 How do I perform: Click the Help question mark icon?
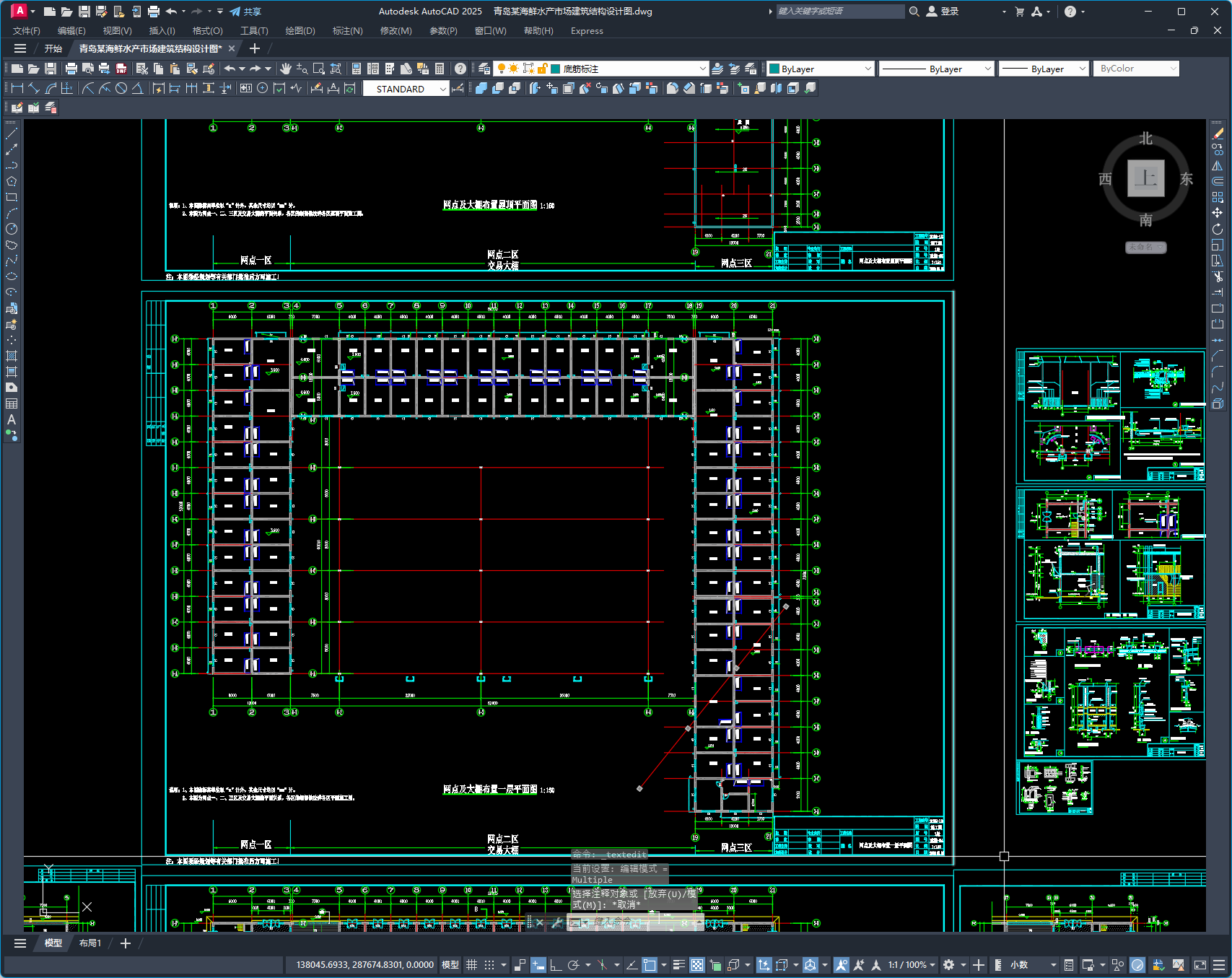(460, 69)
